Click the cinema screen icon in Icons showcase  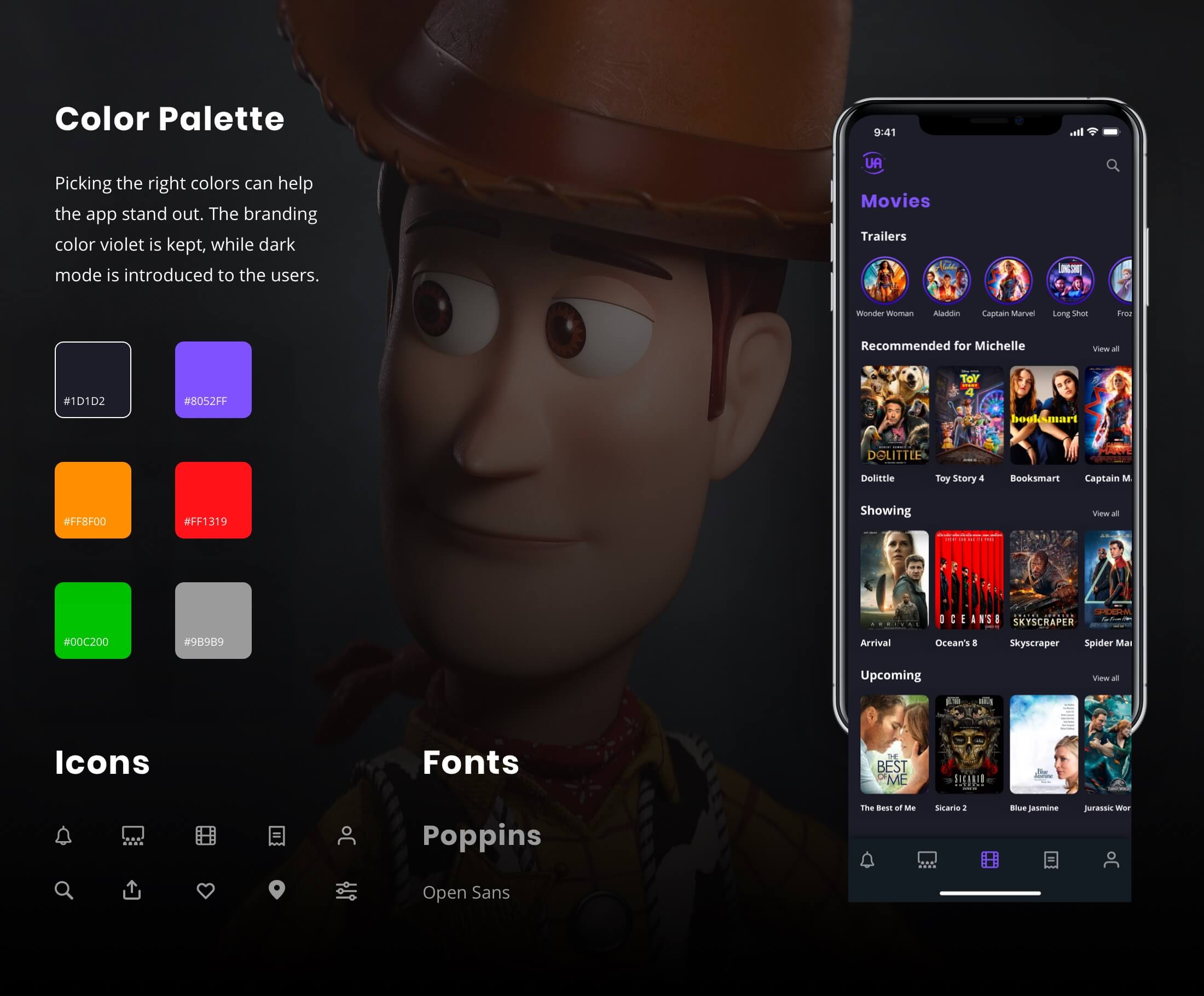tap(132, 836)
